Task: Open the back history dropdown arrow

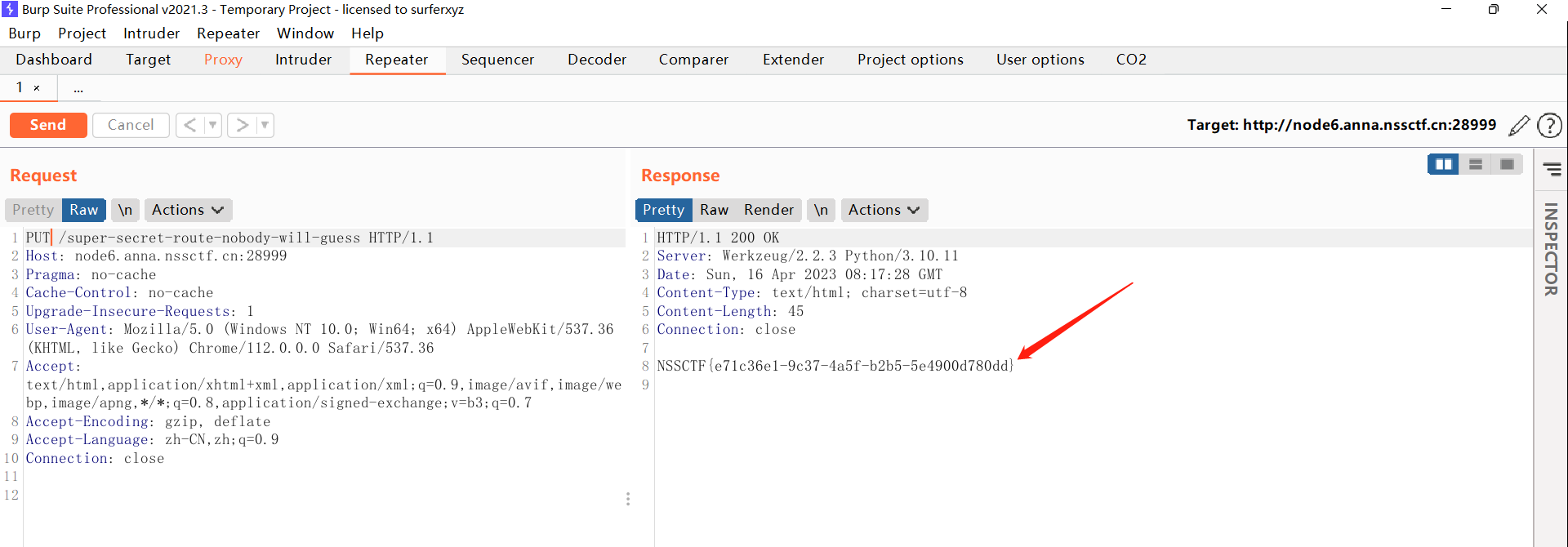Action: click(212, 125)
